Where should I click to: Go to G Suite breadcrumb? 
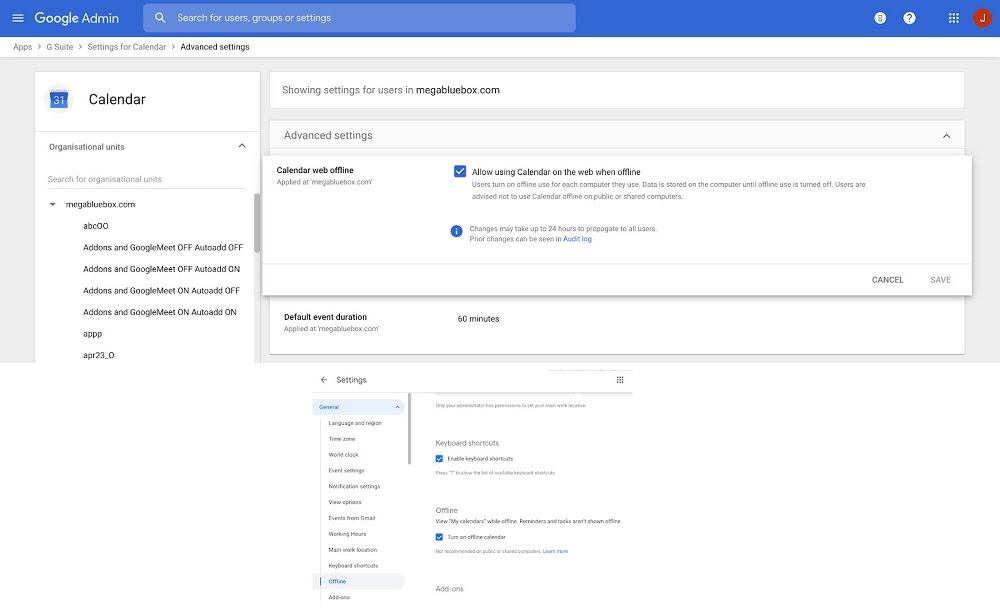pos(59,47)
